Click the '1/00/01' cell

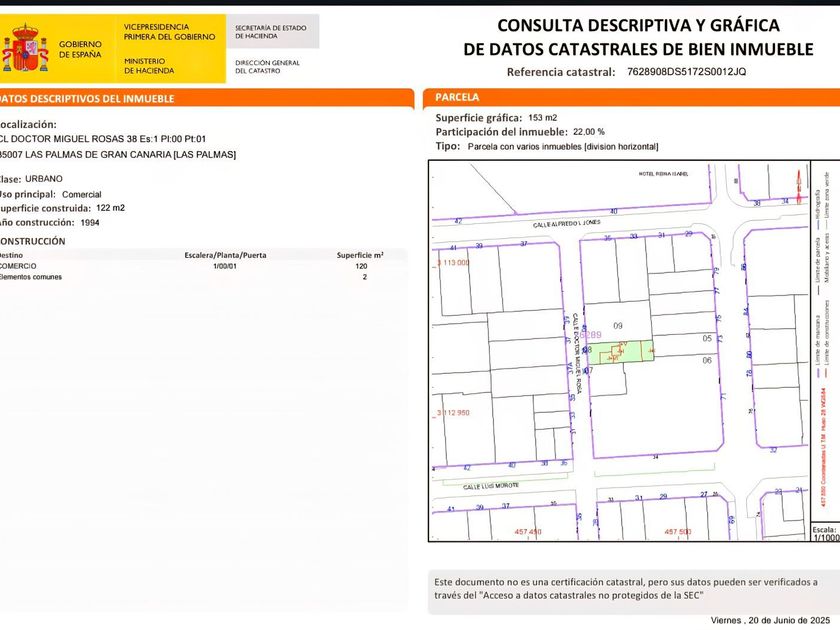click(225, 266)
